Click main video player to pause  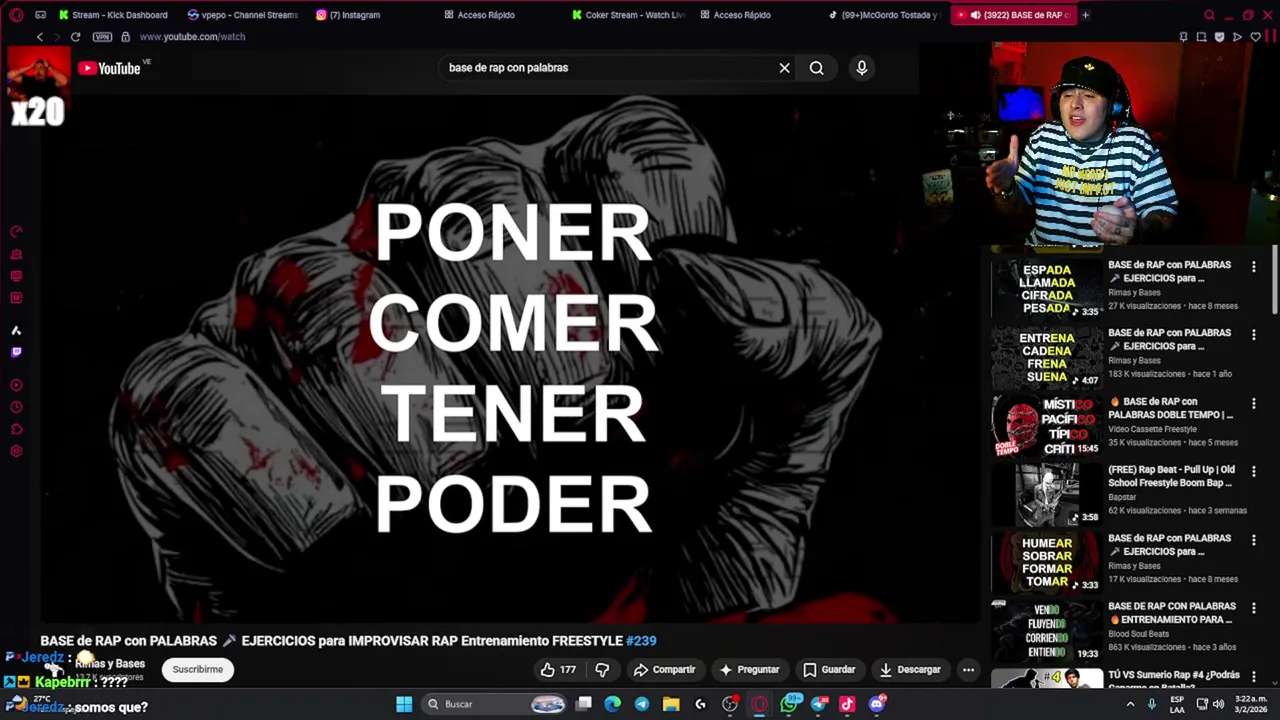point(510,360)
